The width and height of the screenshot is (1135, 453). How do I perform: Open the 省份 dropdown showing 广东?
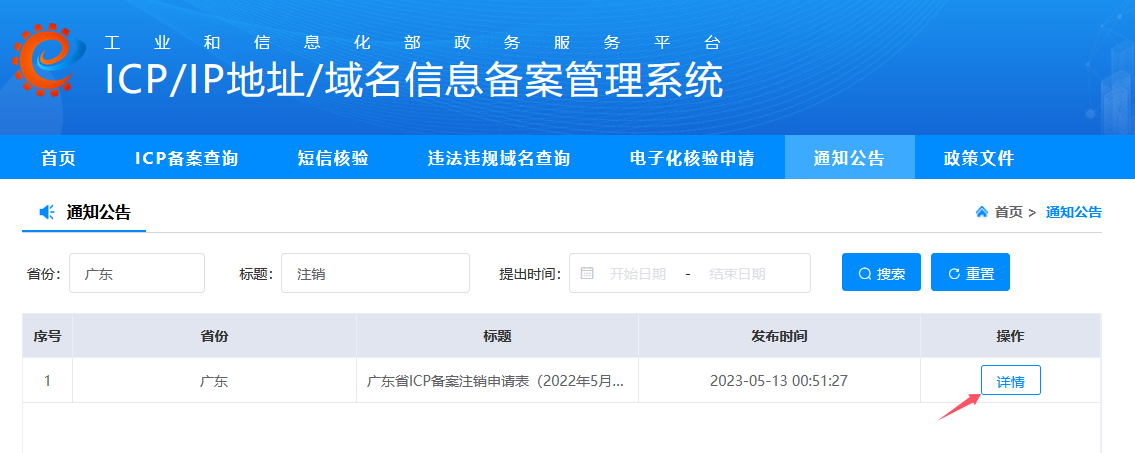pyautogui.click(x=137, y=273)
